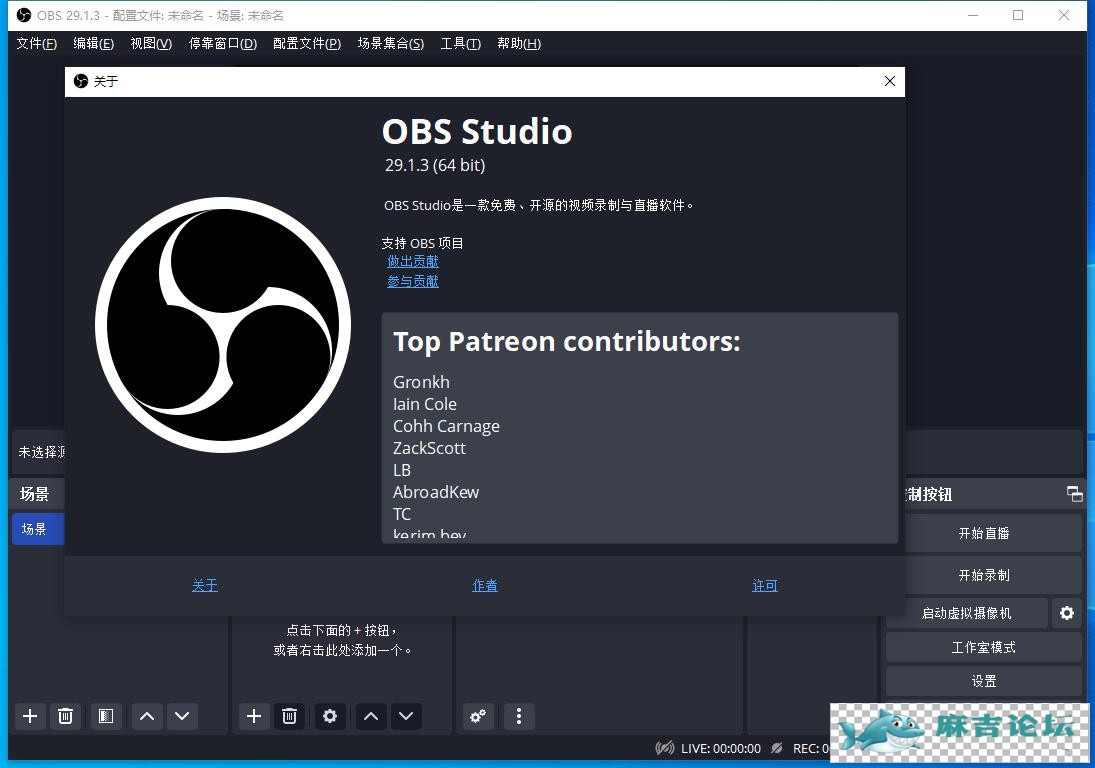
Task: Undock the Controls panel icon
Action: click(1075, 494)
